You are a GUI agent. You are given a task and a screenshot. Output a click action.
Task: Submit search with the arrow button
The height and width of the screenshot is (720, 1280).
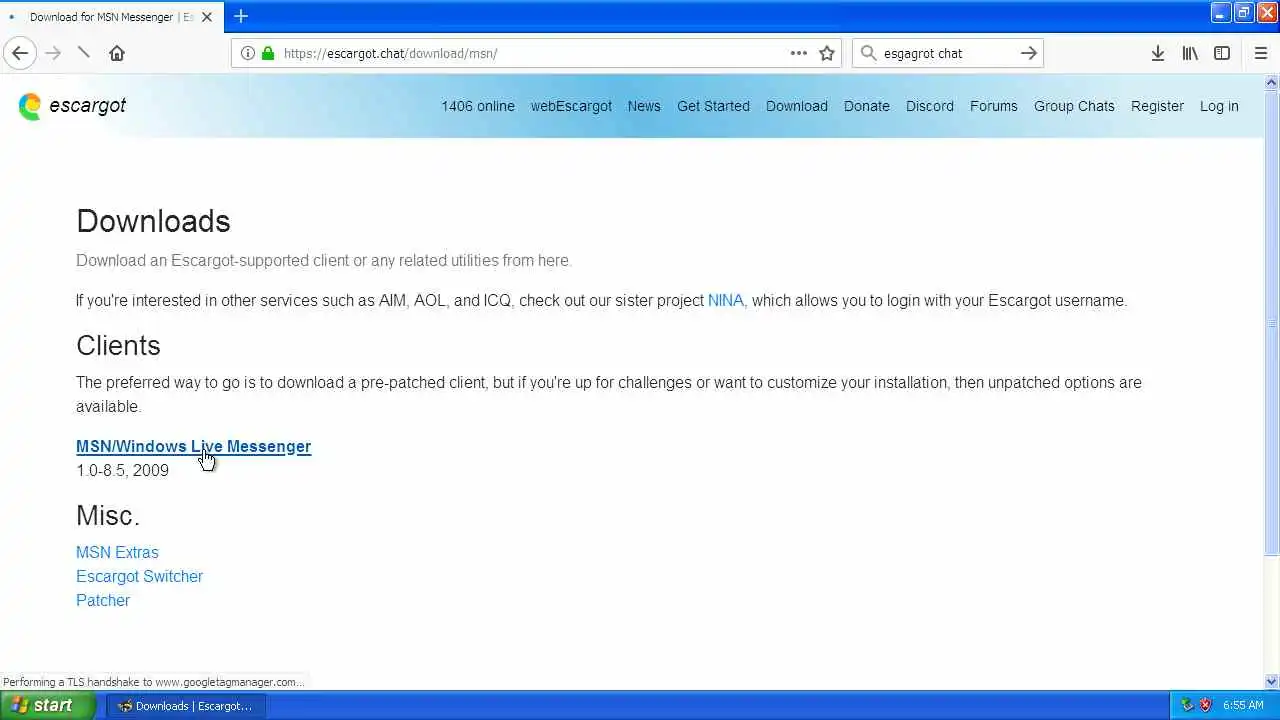tap(1028, 53)
